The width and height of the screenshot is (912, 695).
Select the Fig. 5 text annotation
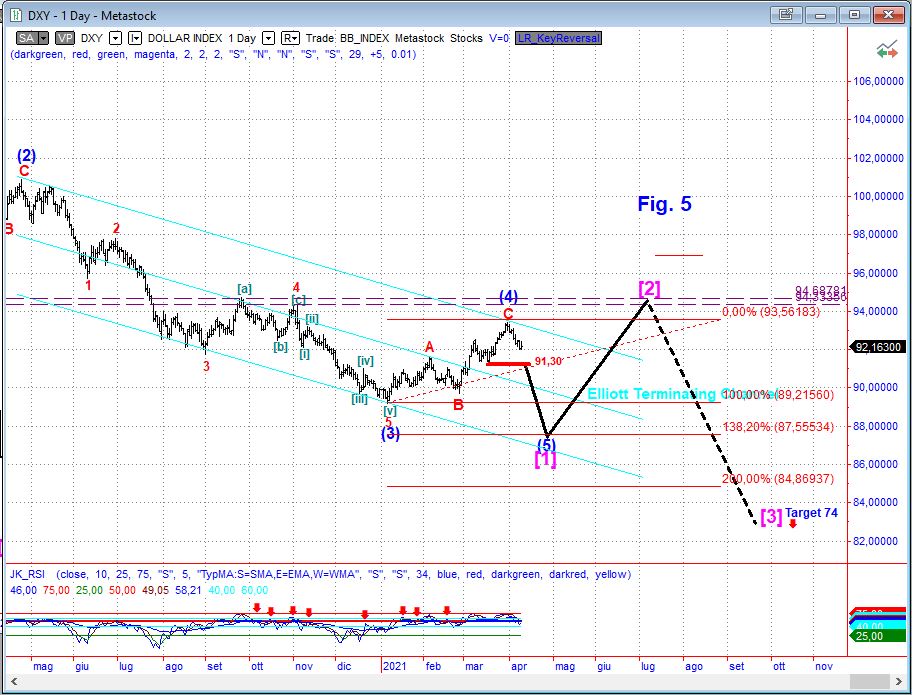point(664,205)
